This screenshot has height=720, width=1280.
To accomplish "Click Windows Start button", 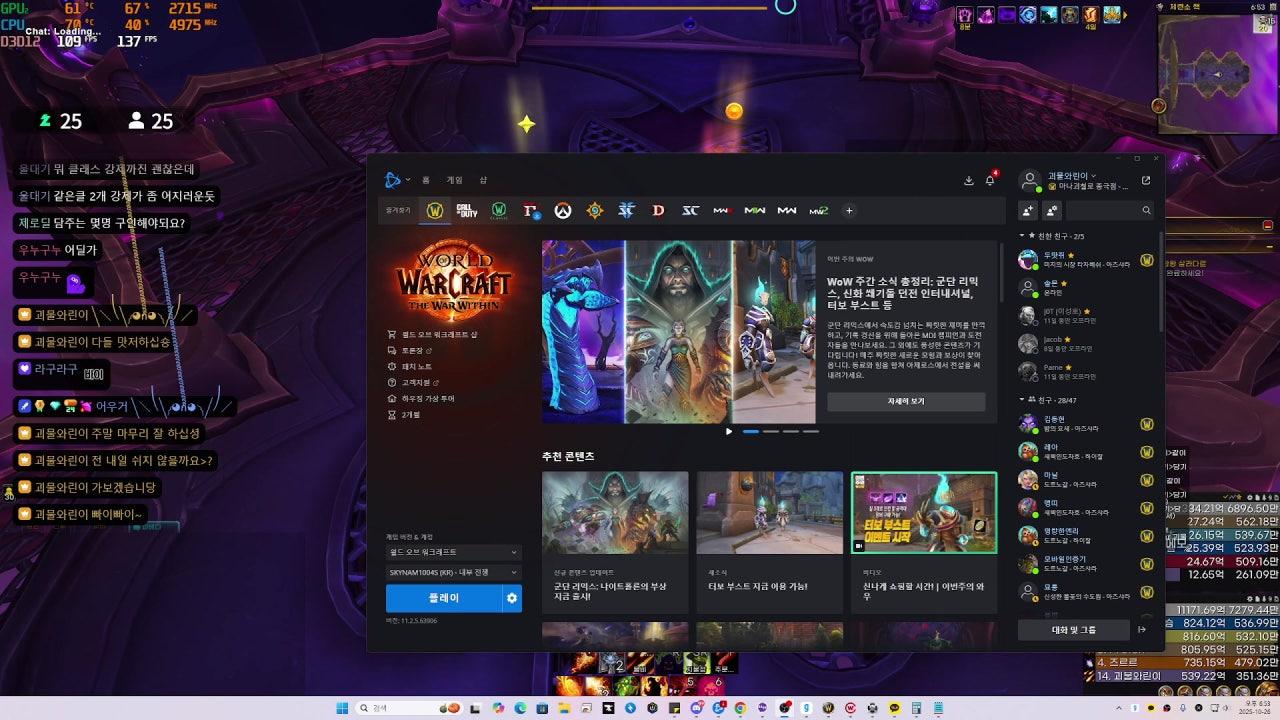I will coord(343,708).
